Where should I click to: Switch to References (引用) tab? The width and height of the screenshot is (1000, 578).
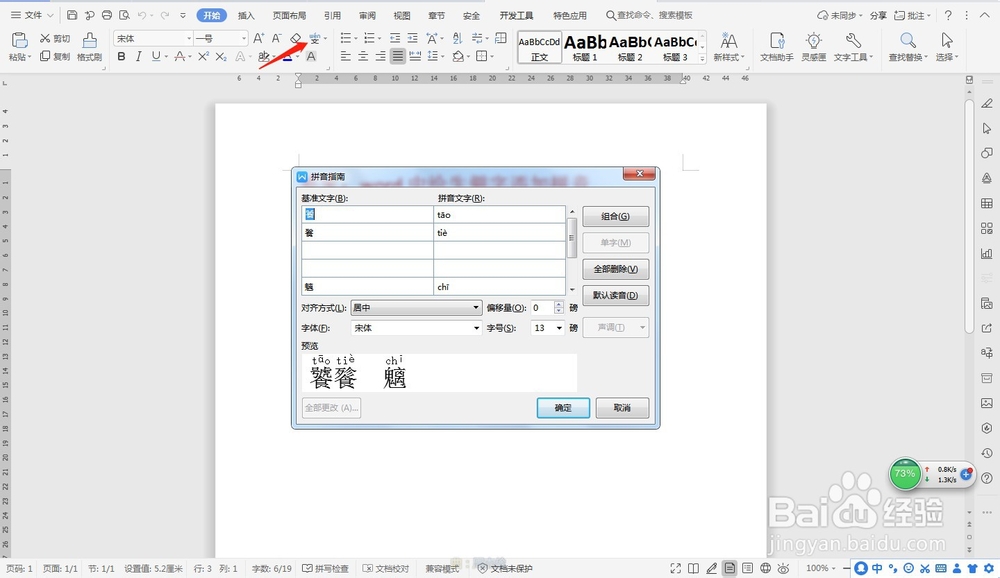(332, 15)
